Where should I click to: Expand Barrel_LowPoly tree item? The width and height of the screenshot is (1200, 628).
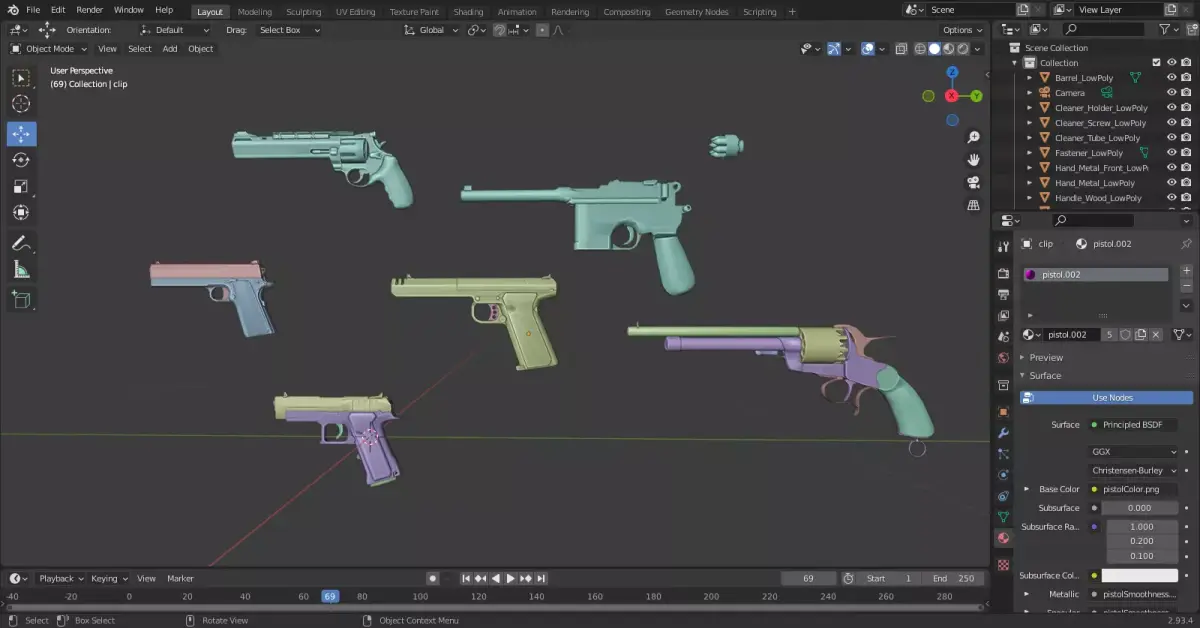(x=1029, y=78)
